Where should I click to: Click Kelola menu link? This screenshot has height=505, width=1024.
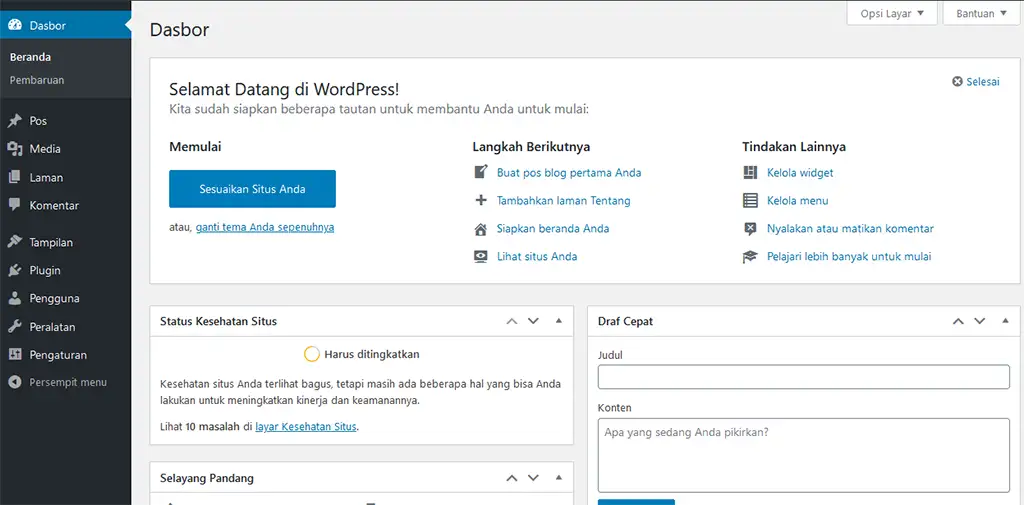[797, 201]
